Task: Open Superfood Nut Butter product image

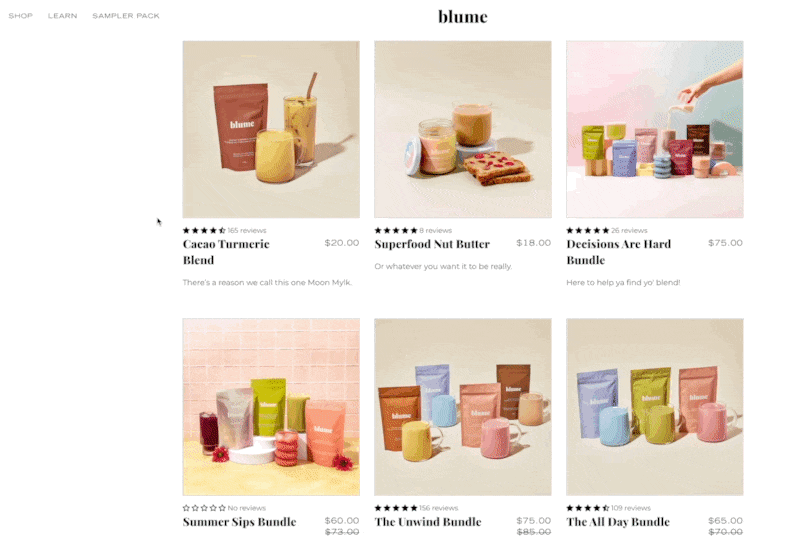Action: [x=463, y=130]
